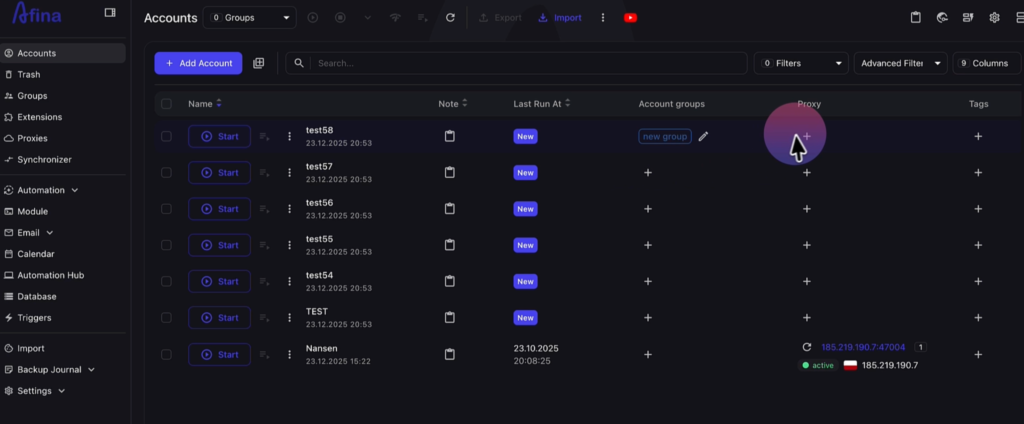1024x424 pixels.
Task: Open the Groups dropdown
Action: [249, 18]
